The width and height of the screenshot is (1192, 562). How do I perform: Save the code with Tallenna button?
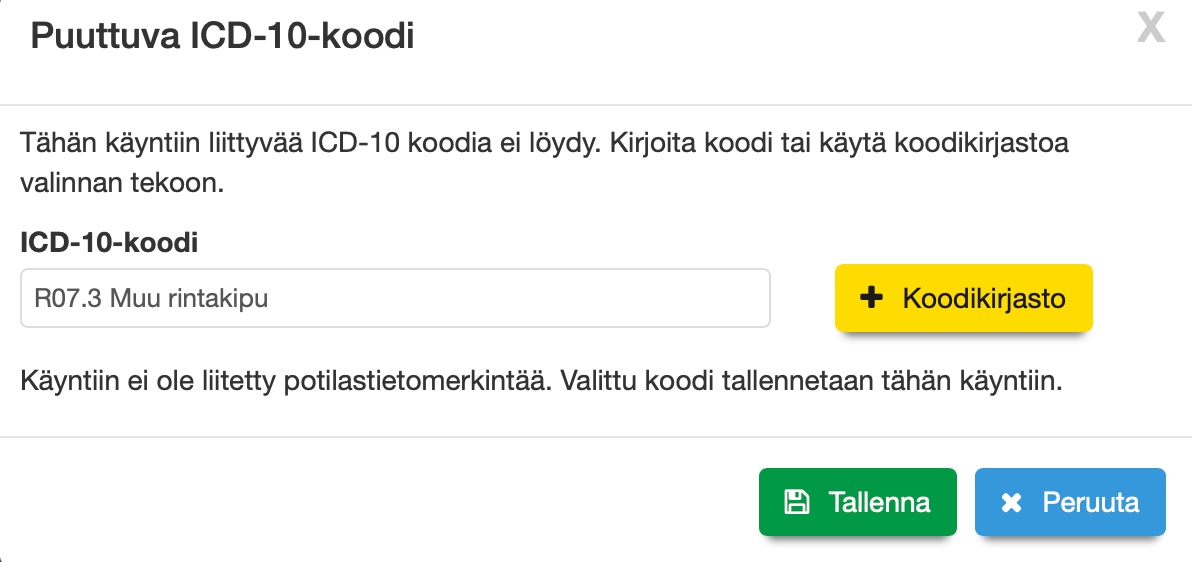857,502
